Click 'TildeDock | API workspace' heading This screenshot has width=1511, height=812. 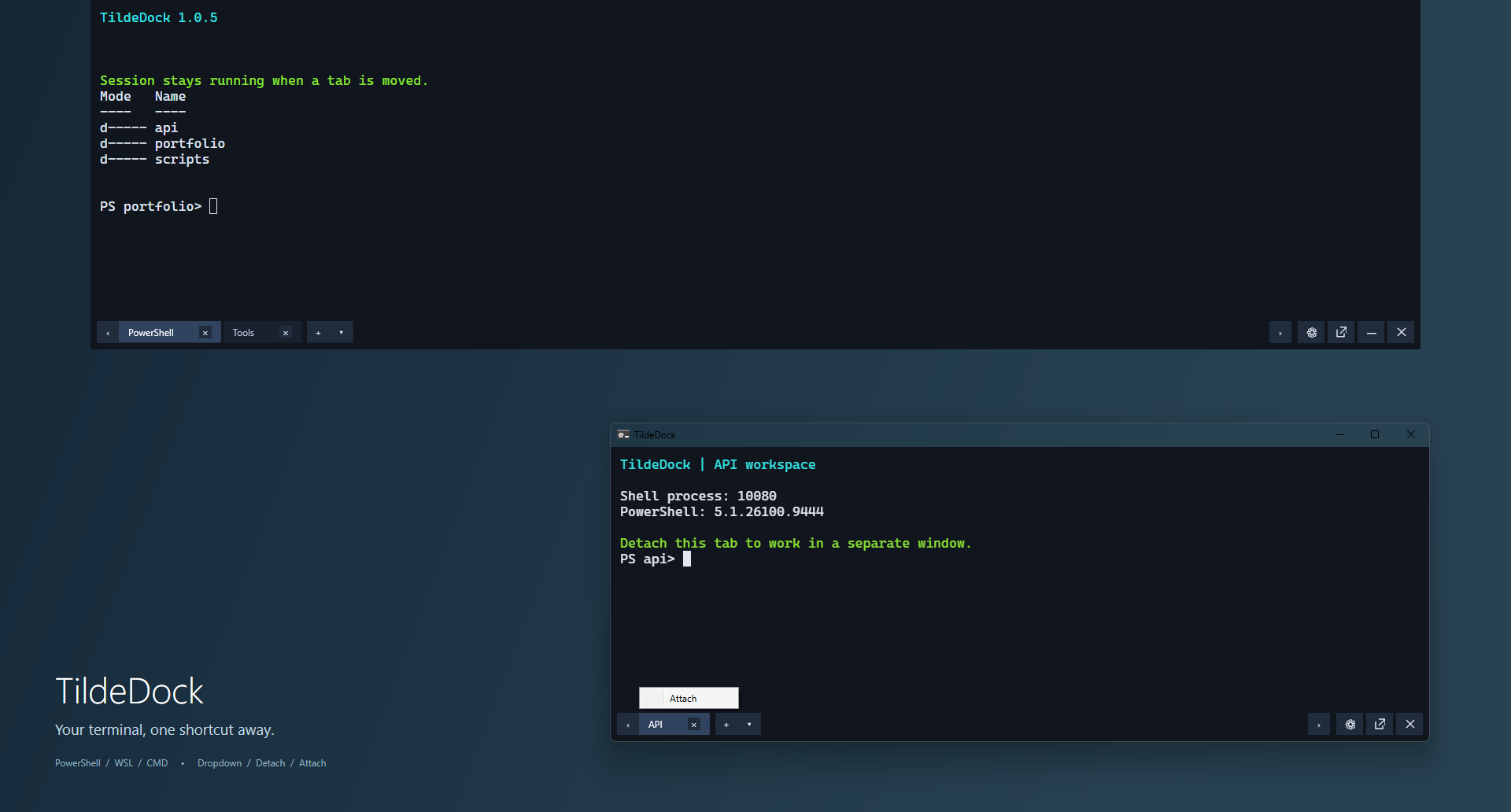pos(718,465)
